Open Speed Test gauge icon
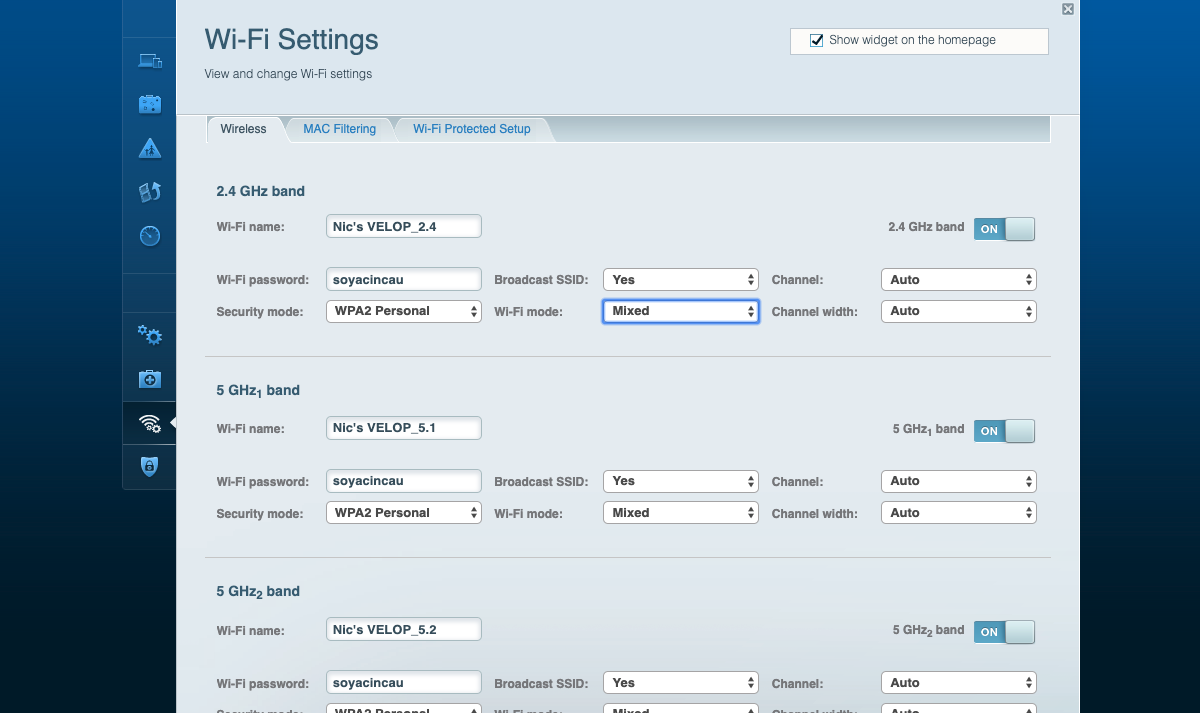 pos(150,236)
